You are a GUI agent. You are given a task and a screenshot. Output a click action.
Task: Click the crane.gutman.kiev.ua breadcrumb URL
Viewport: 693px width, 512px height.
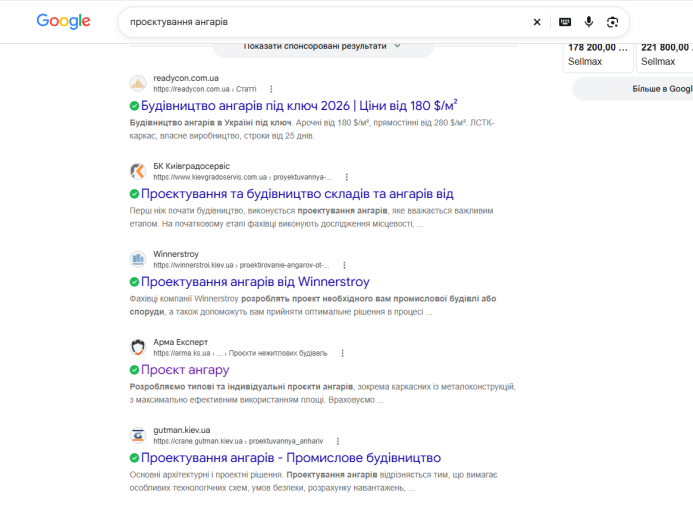238,441
